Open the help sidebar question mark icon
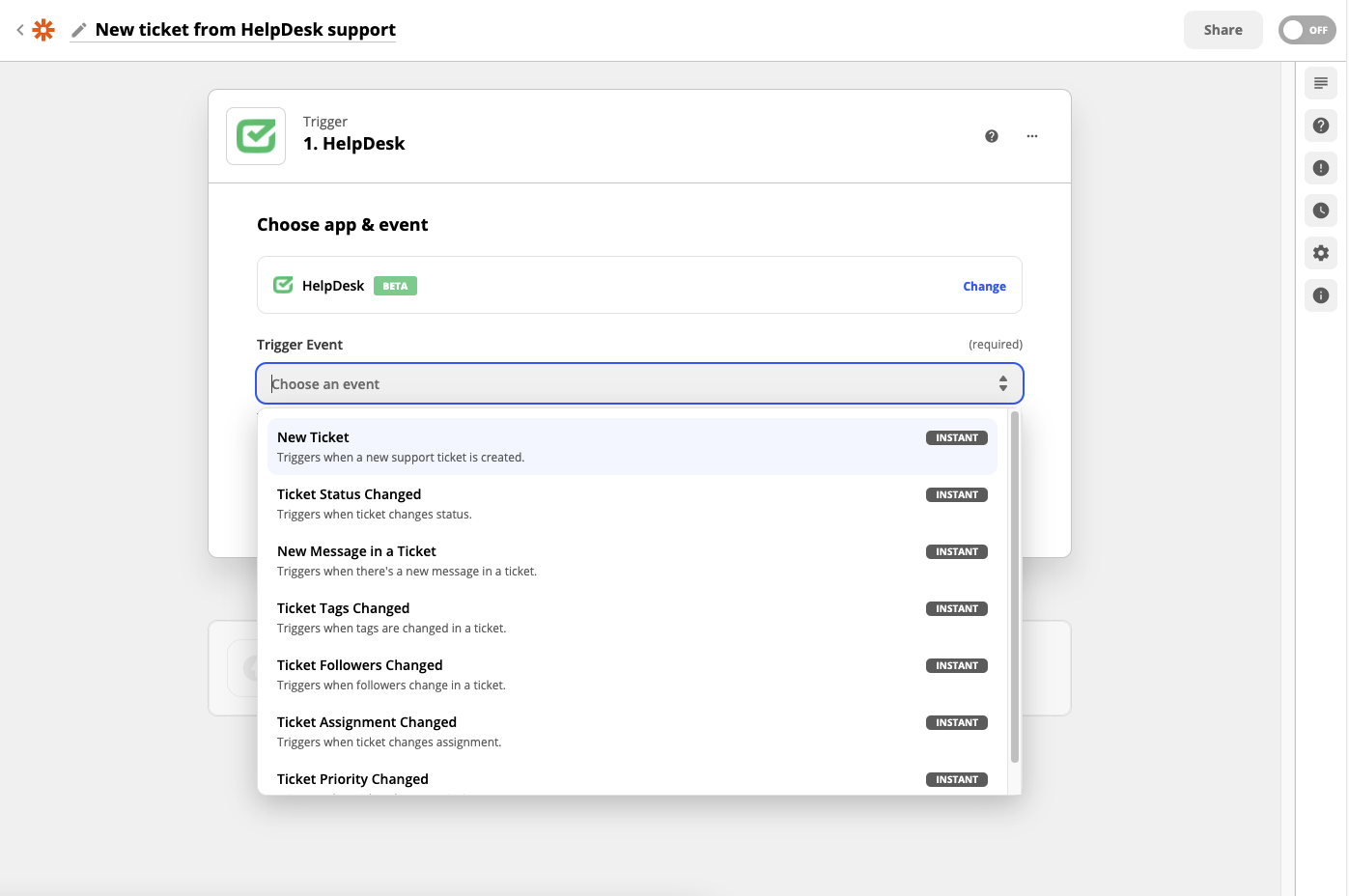 (1321, 126)
